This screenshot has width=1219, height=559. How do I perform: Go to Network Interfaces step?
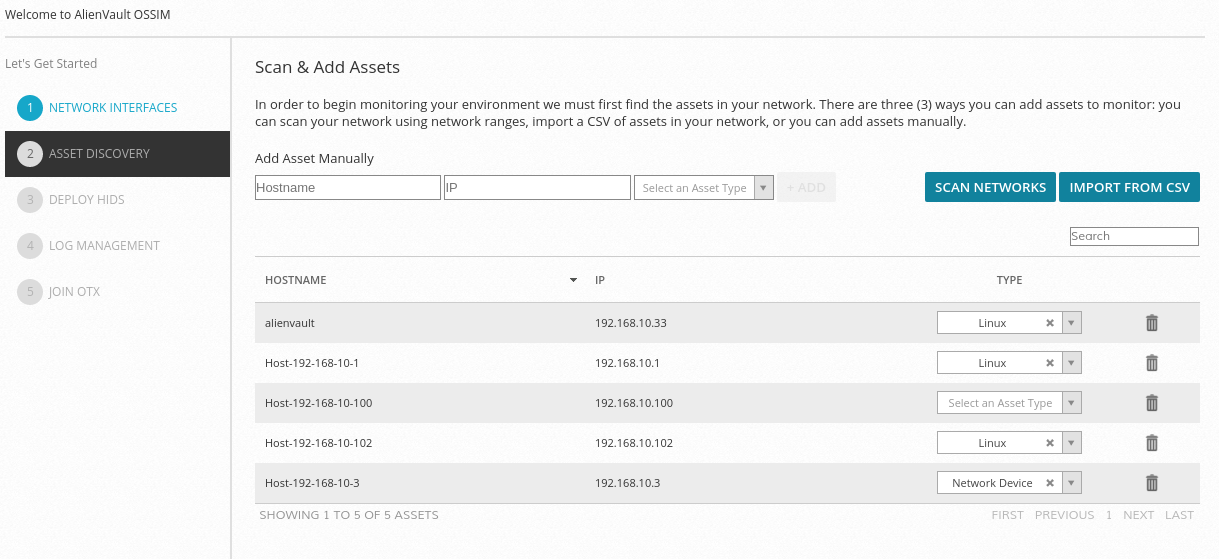pyautogui.click(x=112, y=108)
